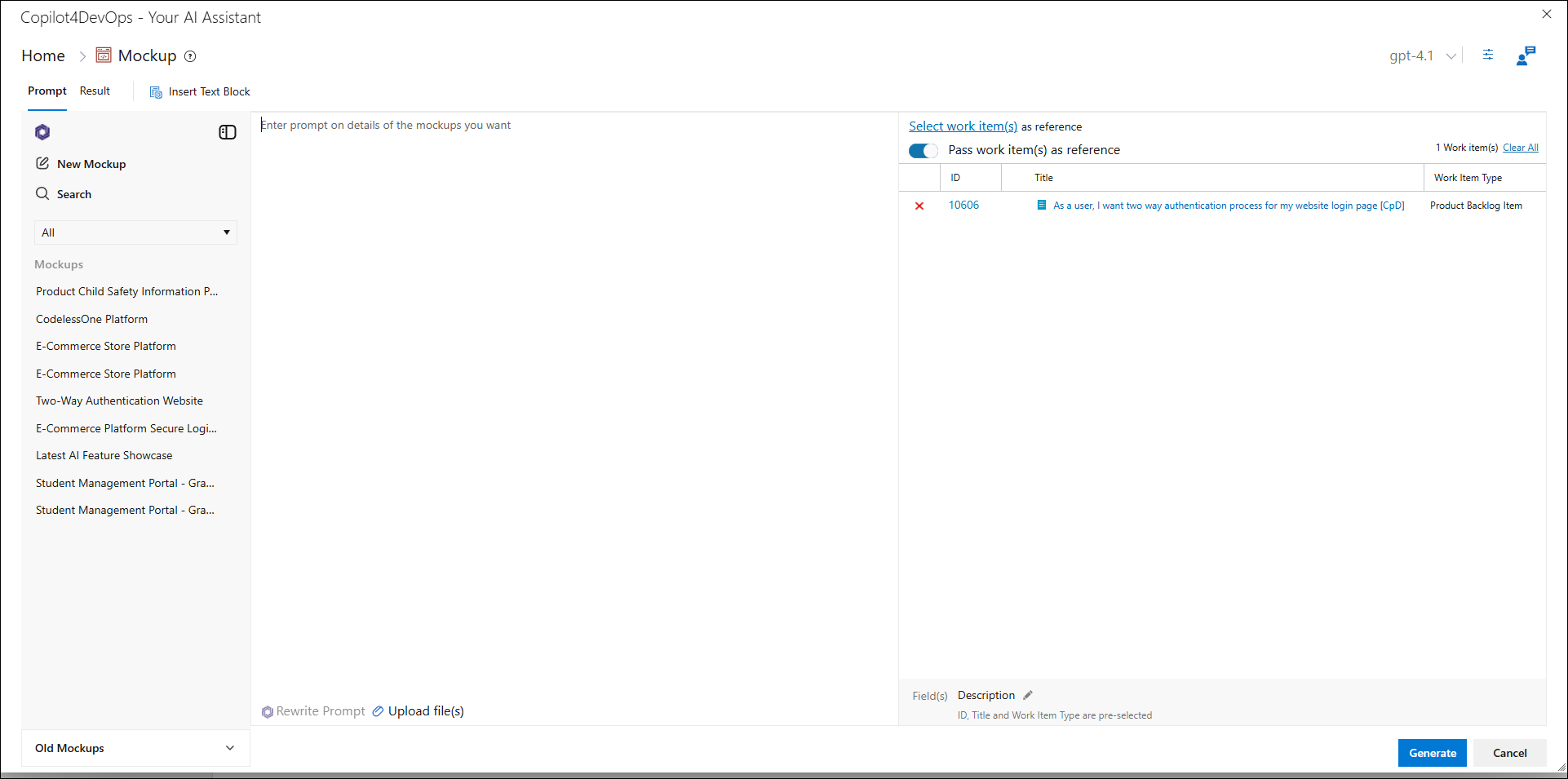
Task: Remove work item 10606 with red X
Action: coord(919,206)
